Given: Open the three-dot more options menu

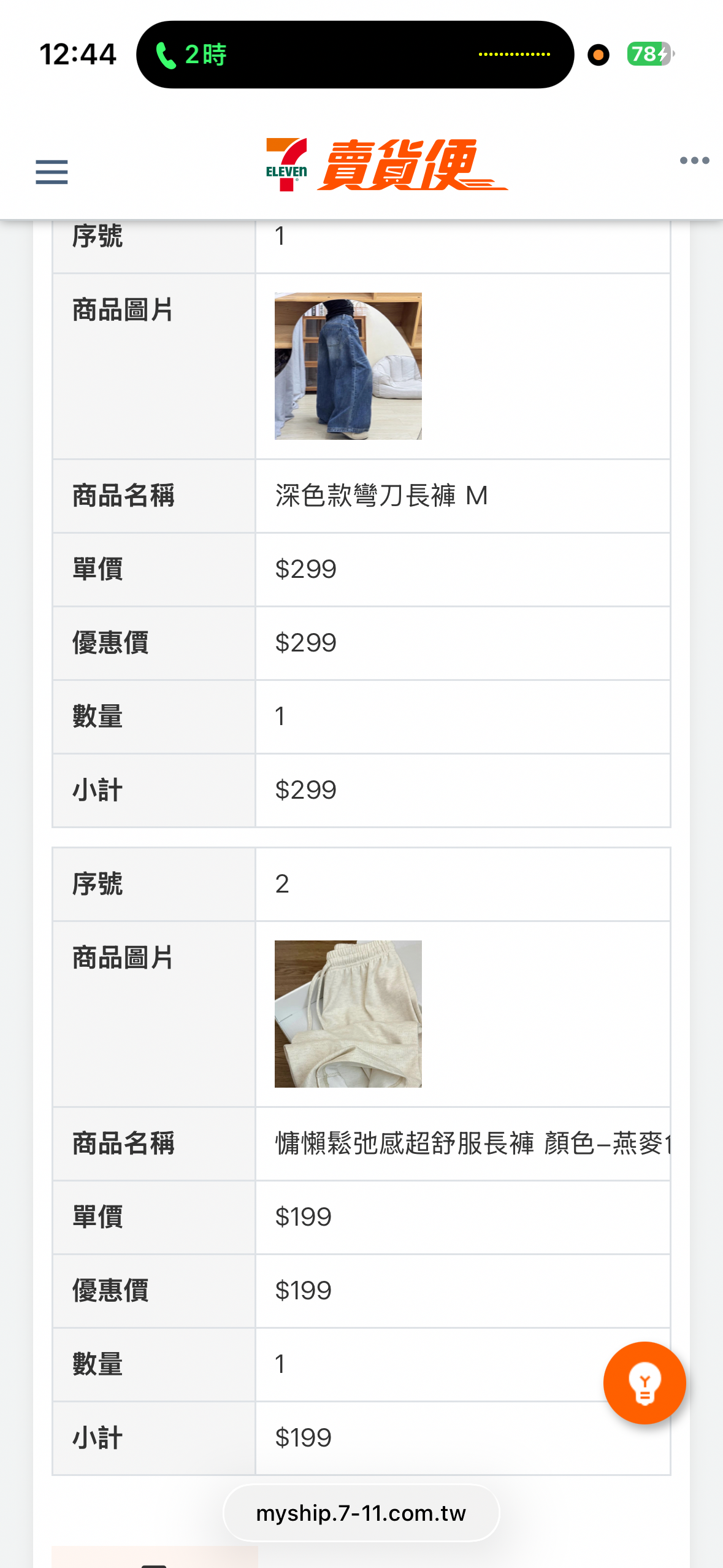Looking at the screenshot, I should (694, 161).
